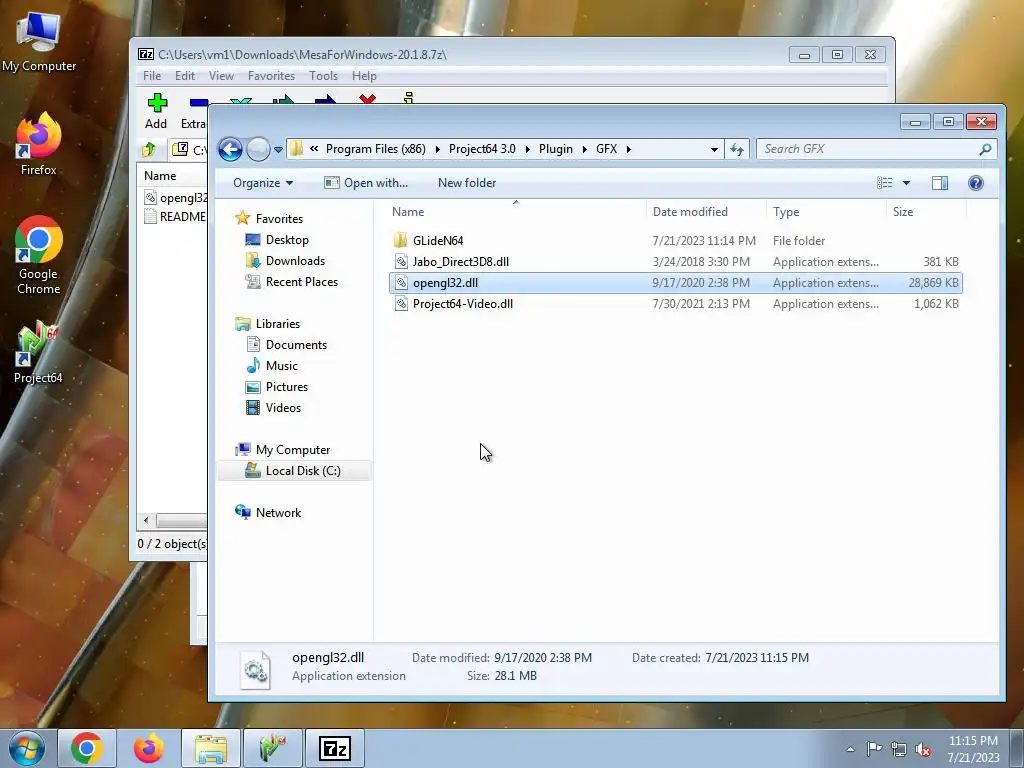Screen dimensions: 1024x768
Task: Open Tools menu in 7-Zip window
Action: coord(323,76)
